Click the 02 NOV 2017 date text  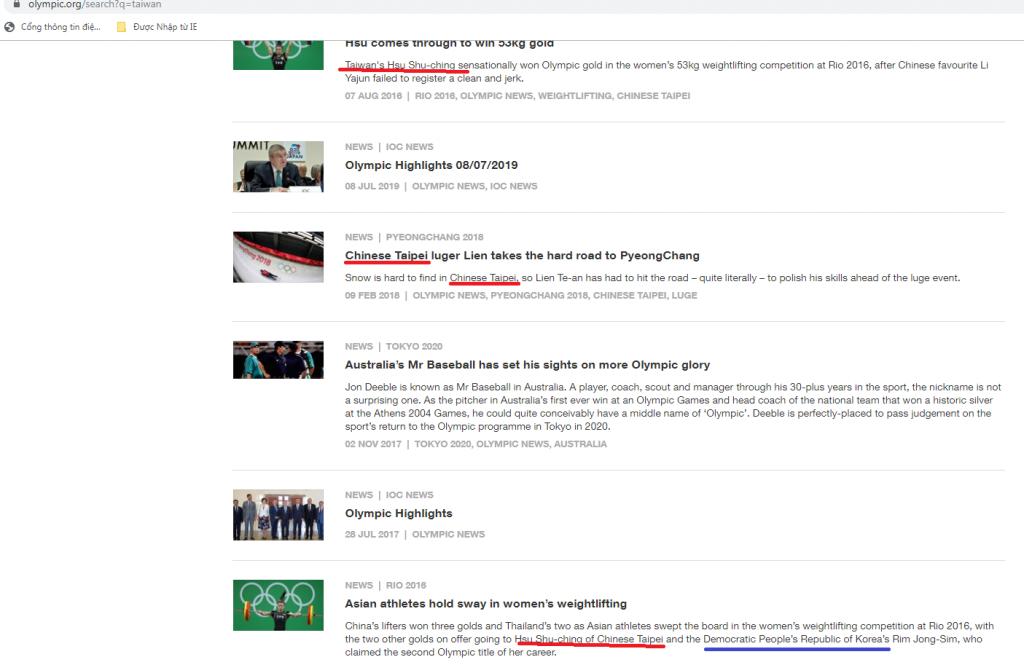click(x=373, y=444)
